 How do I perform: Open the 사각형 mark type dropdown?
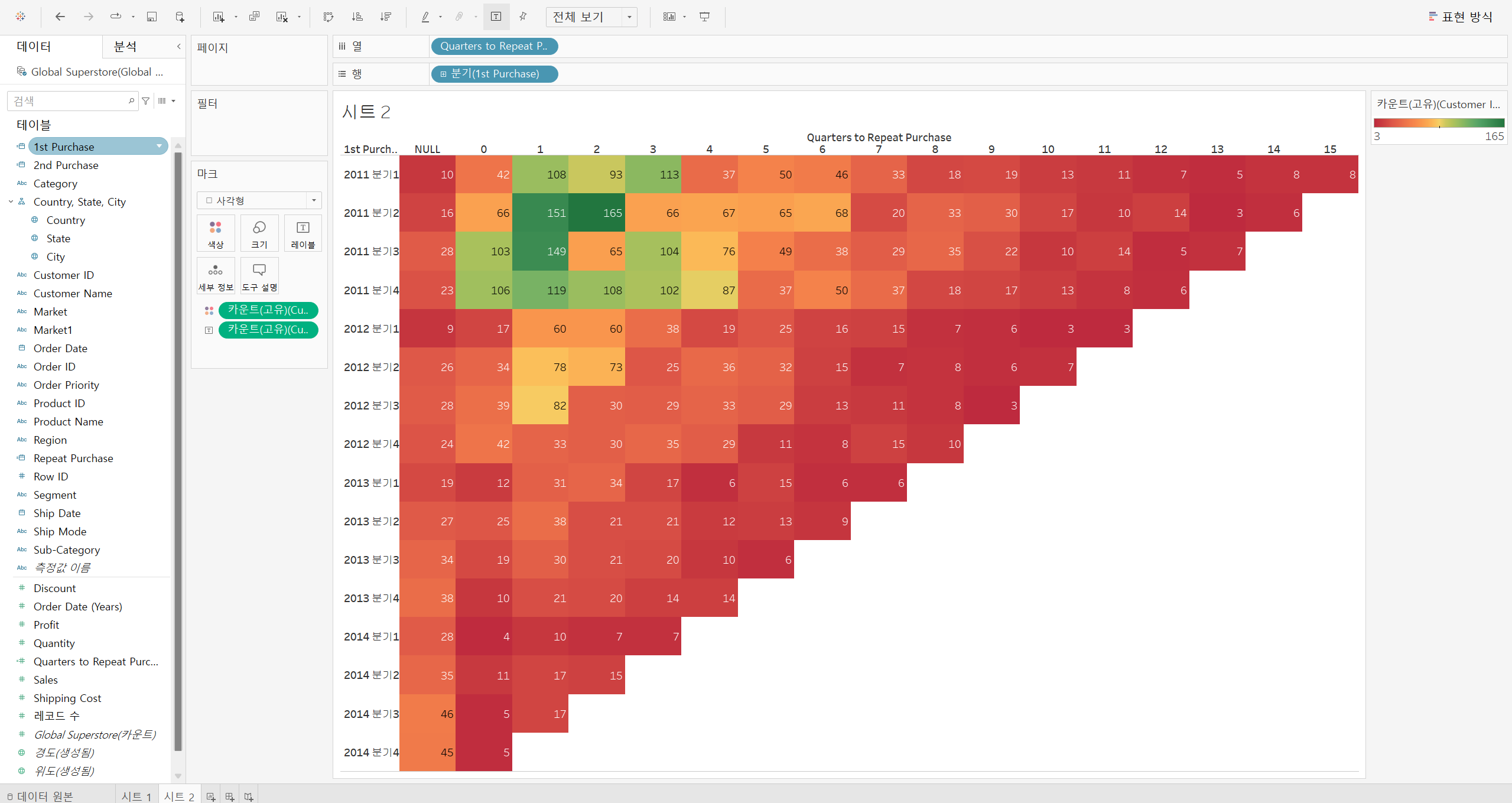[x=259, y=200]
